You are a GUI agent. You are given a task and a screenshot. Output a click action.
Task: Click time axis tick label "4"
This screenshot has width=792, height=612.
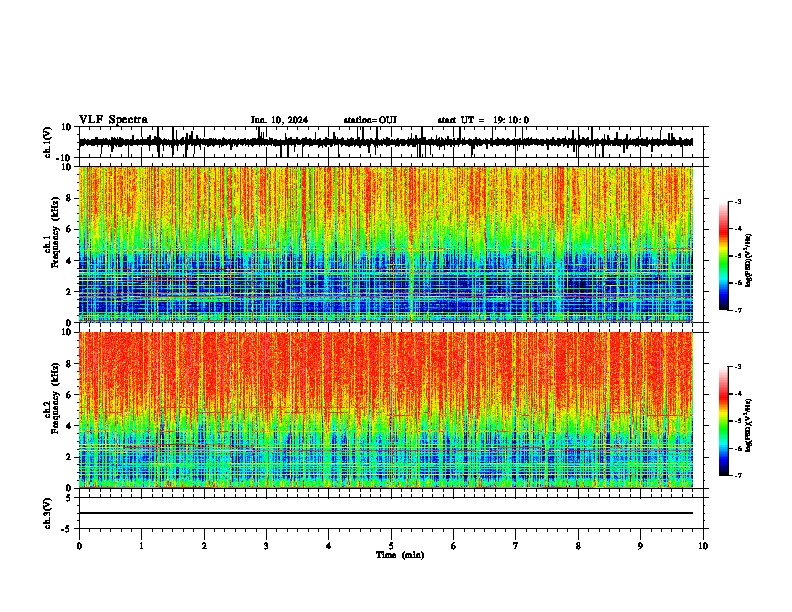[x=329, y=546]
